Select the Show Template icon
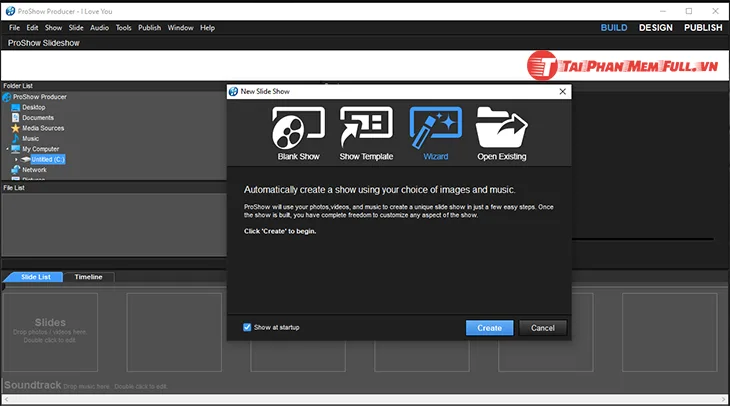730x406 pixels. [366, 127]
